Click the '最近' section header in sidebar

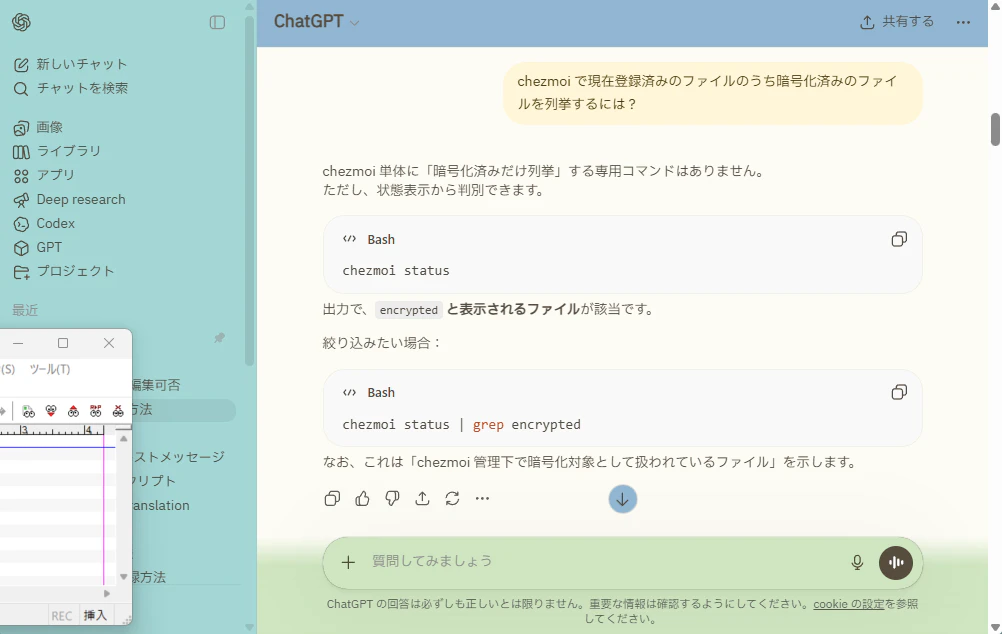26,311
